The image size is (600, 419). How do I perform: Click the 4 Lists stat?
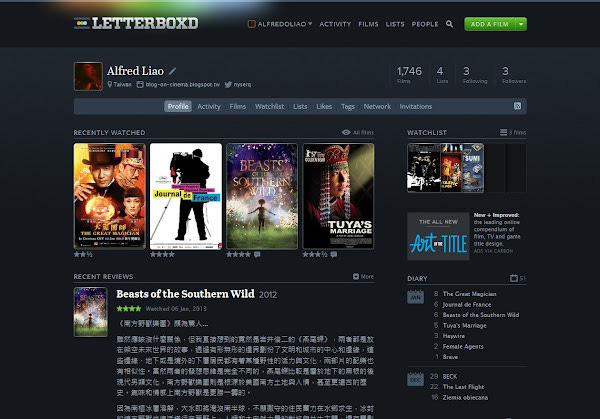click(x=442, y=75)
